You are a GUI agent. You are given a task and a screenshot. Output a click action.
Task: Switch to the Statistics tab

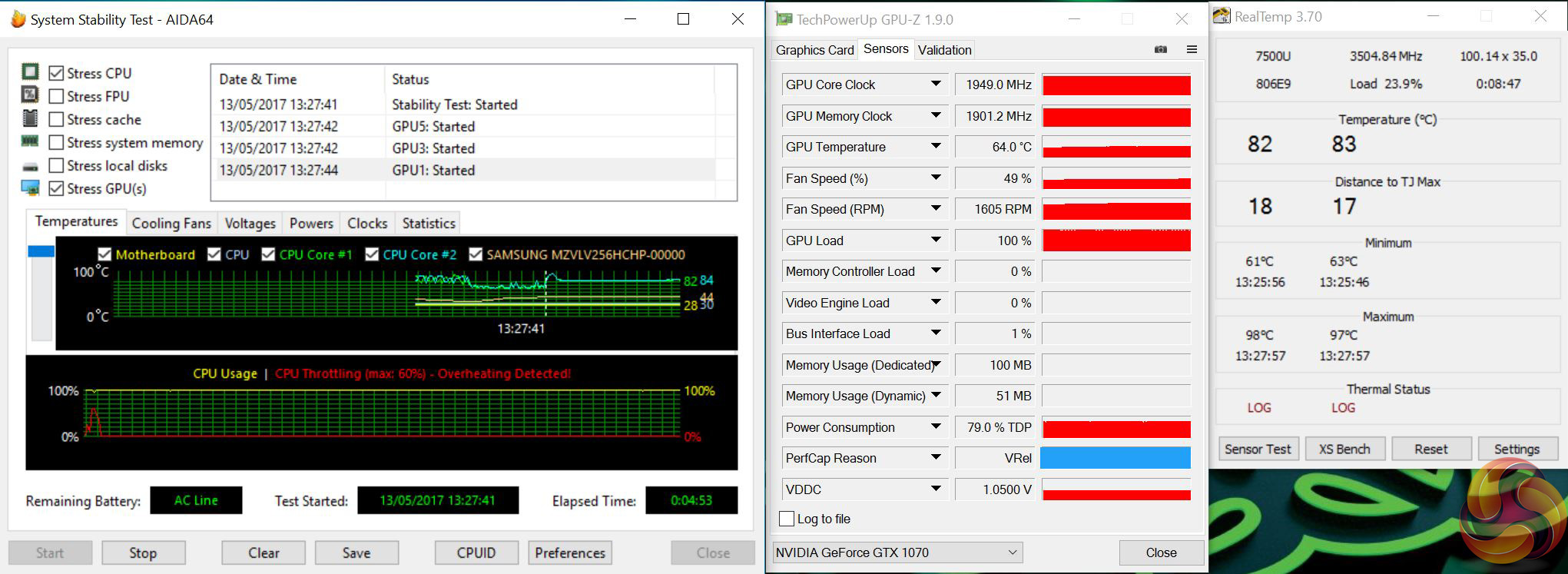point(429,223)
